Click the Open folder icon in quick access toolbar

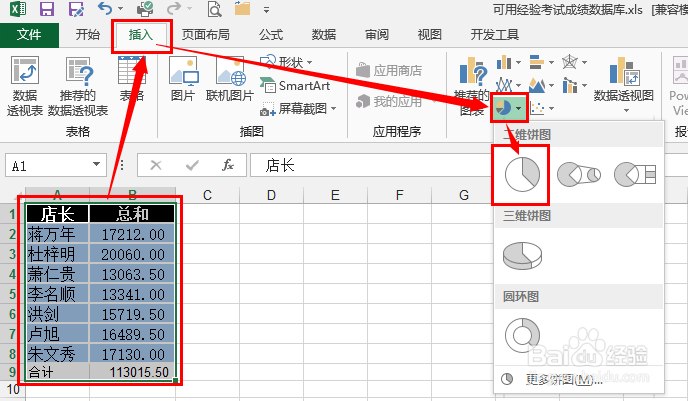point(242,8)
